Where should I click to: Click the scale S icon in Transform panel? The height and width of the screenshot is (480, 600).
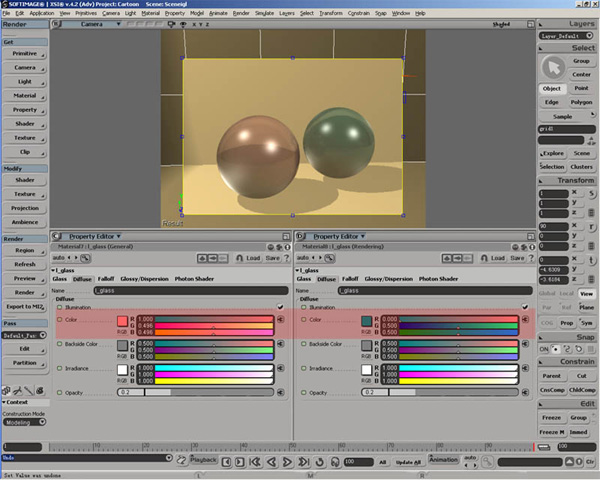coord(592,193)
